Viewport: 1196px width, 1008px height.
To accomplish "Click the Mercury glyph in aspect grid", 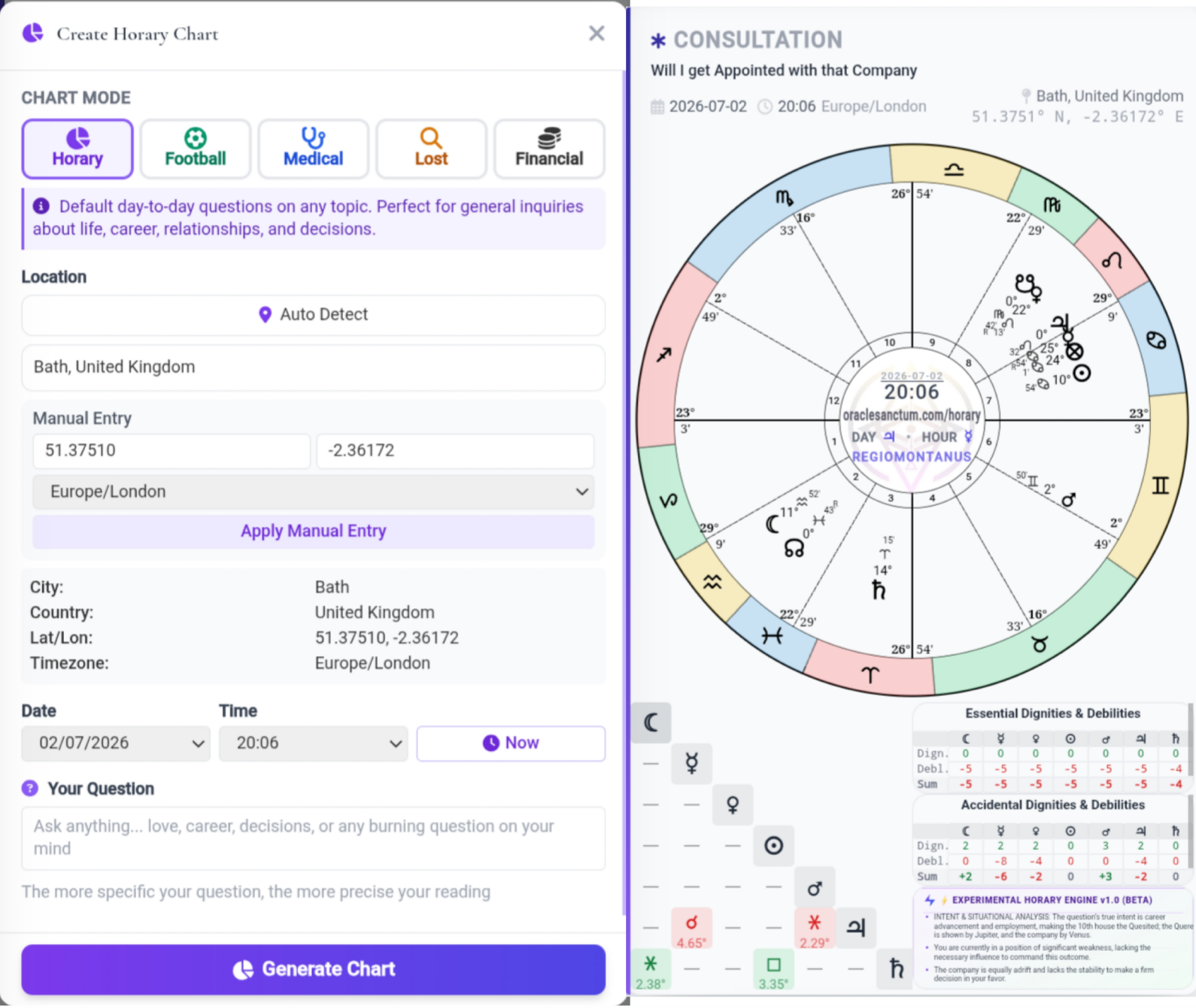I will 692,763.
